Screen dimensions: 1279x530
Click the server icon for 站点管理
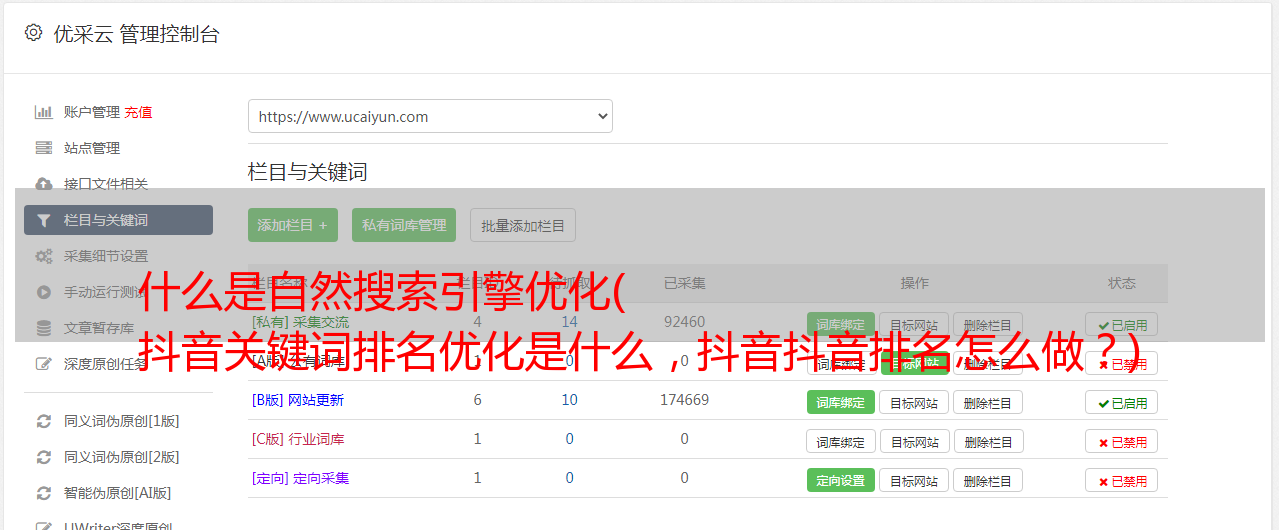coord(44,148)
